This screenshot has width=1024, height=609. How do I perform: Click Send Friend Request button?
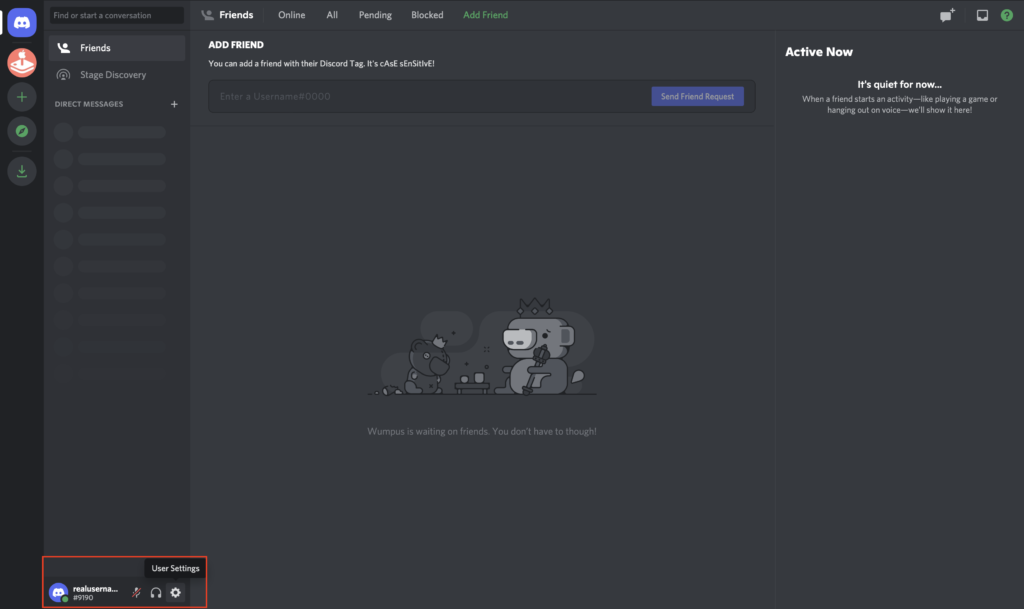(697, 97)
